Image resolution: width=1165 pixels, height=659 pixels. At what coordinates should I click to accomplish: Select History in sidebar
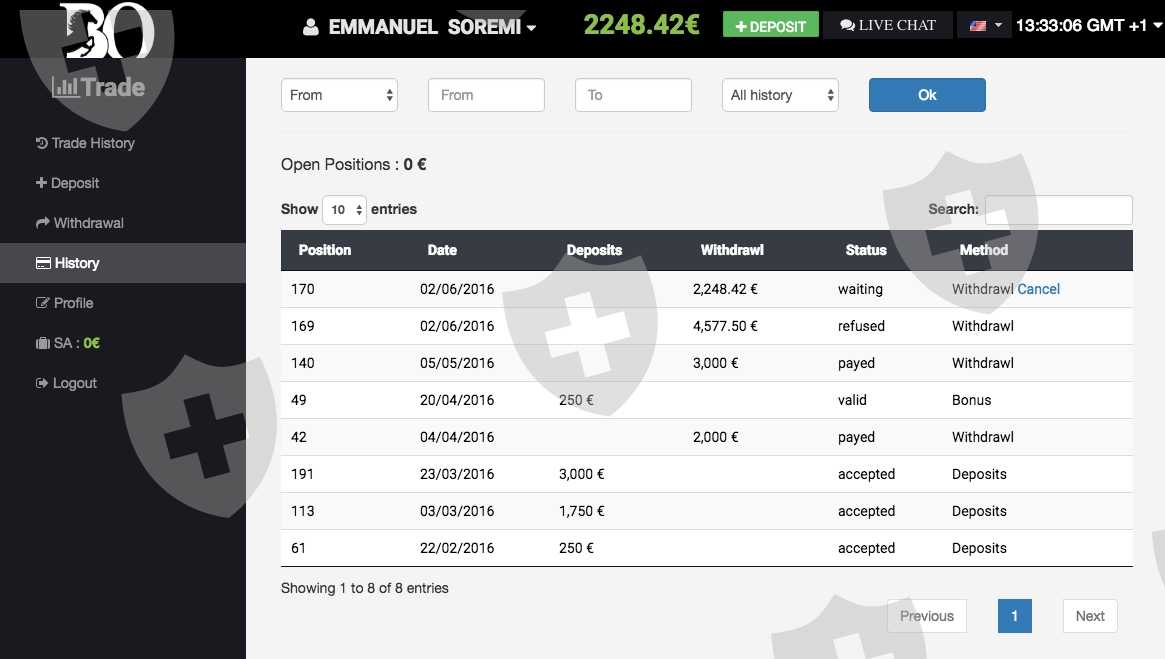click(x=123, y=263)
